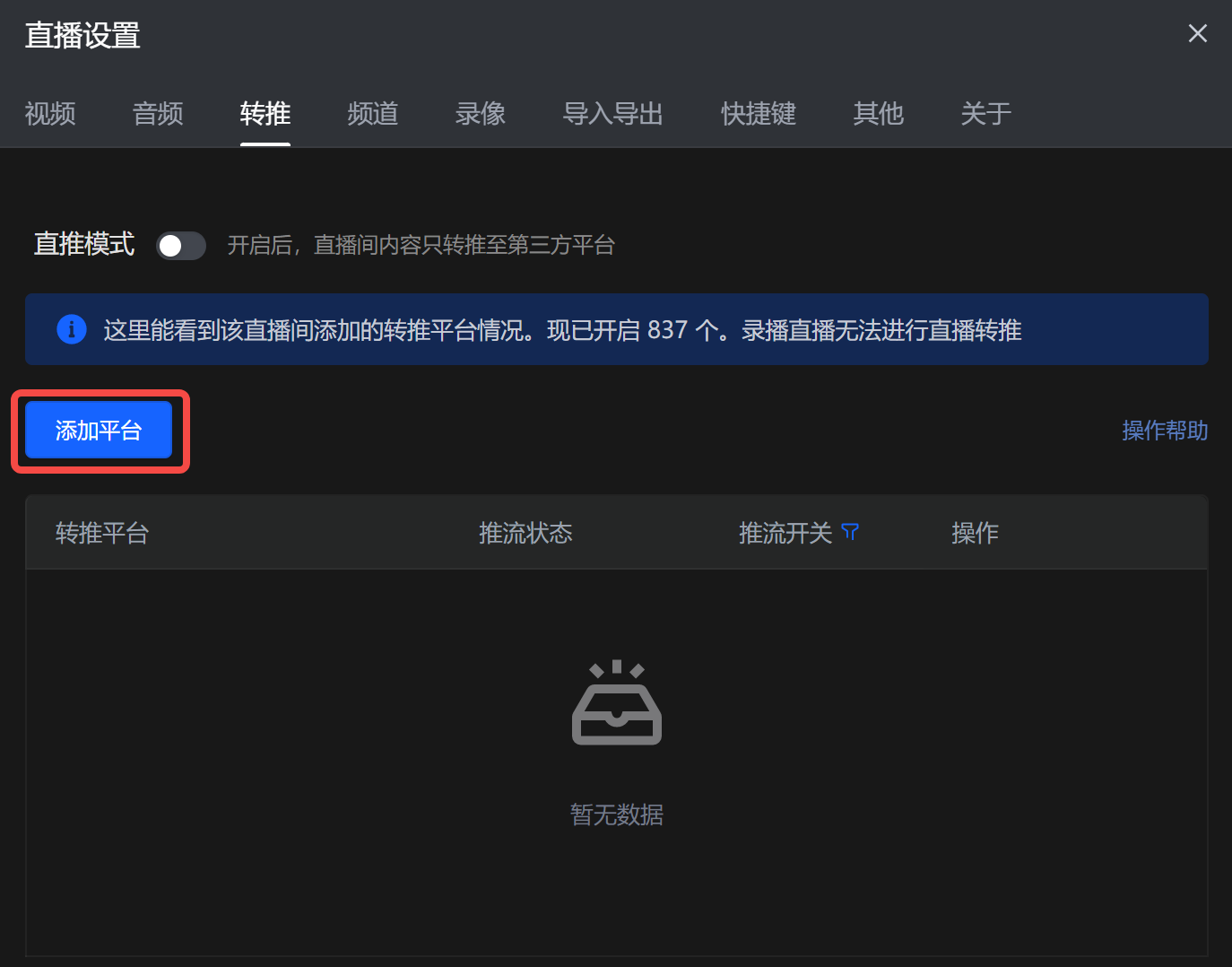The height and width of the screenshot is (967, 1232).
Task: Open the 操作帮助 link
Action: coord(1165,431)
